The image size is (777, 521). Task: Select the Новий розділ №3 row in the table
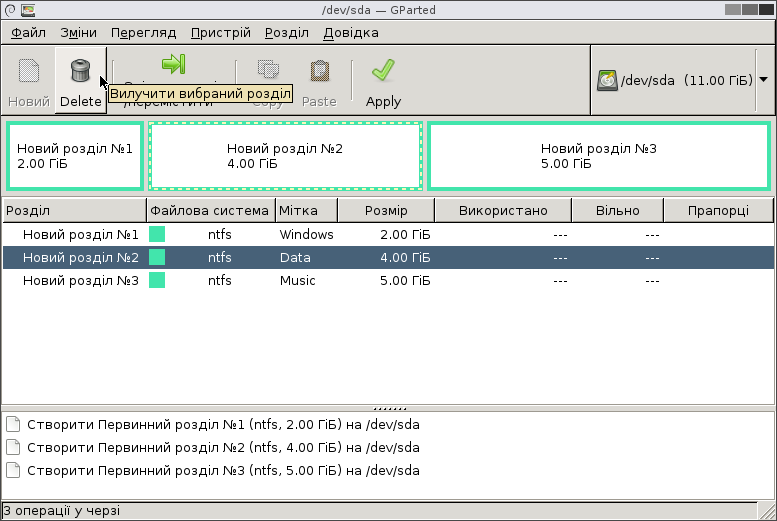(x=80, y=281)
